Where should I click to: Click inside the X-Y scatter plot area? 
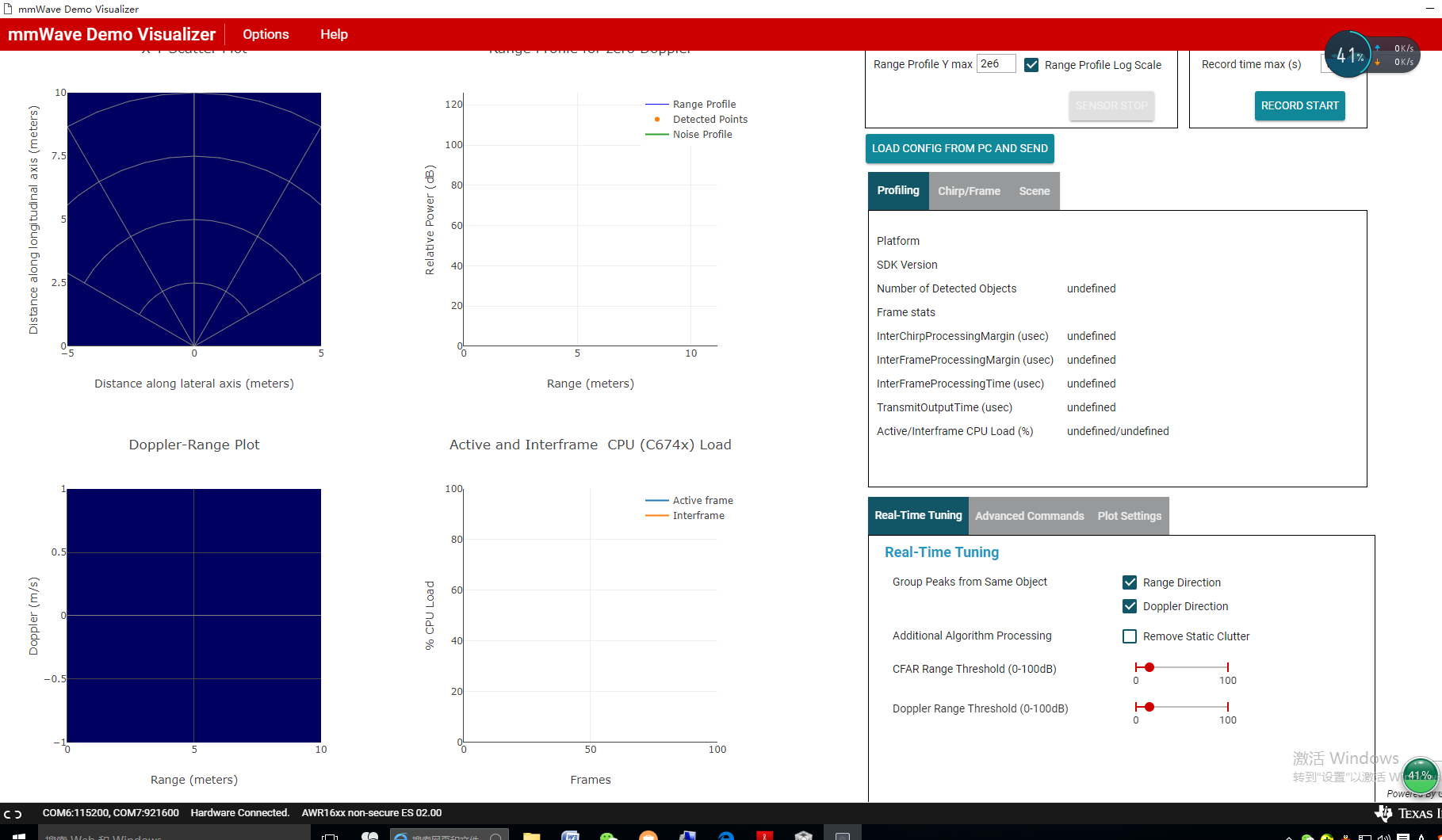tap(194, 219)
